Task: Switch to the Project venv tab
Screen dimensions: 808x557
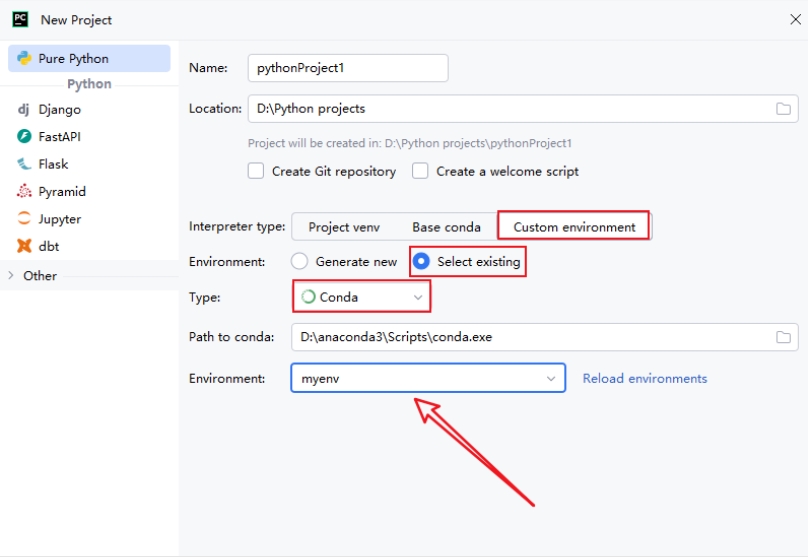Action: click(343, 227)
